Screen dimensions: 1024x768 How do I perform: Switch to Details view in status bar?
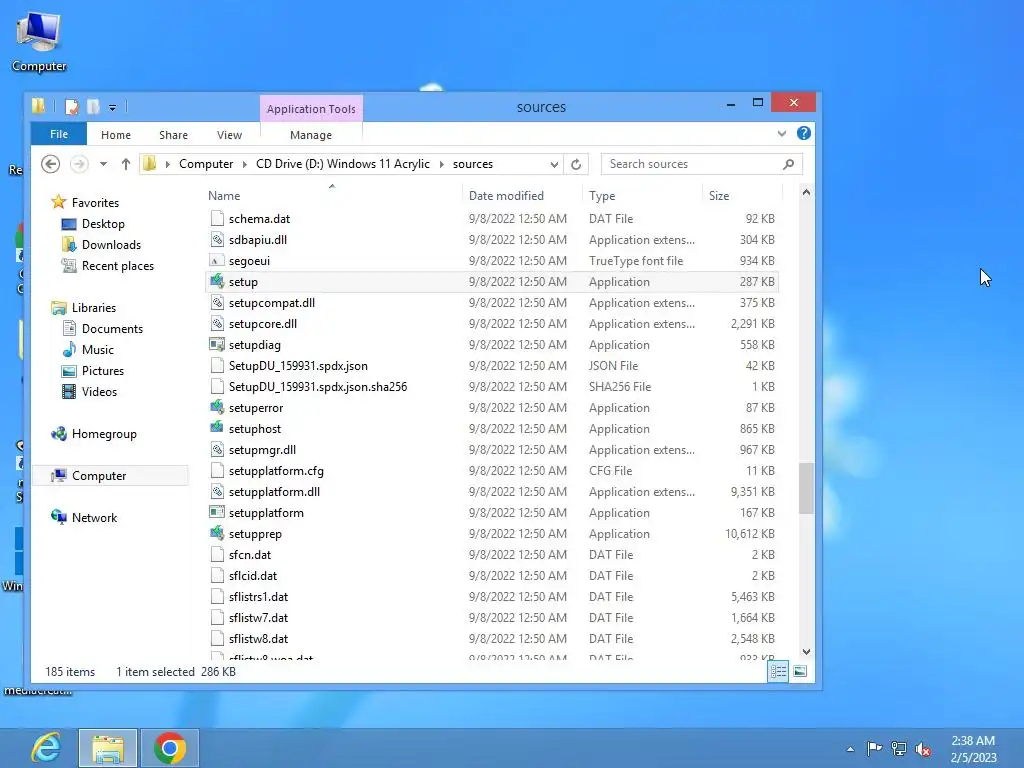pos(778,671)
